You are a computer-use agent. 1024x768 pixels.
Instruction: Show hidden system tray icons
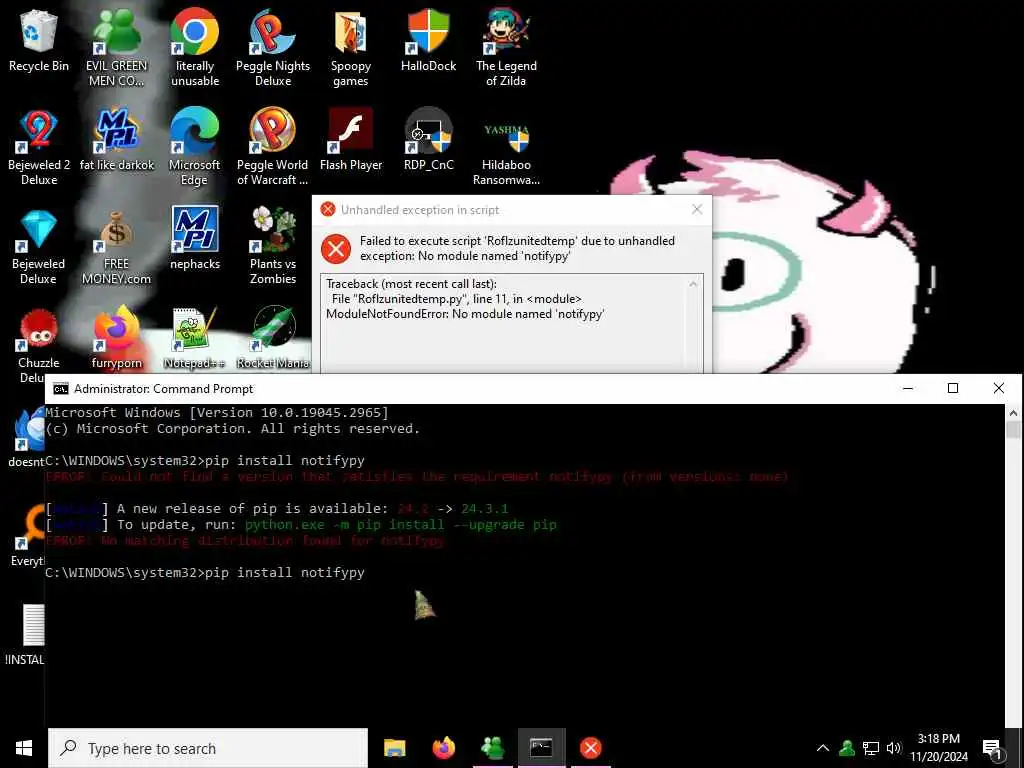point(823,748)
